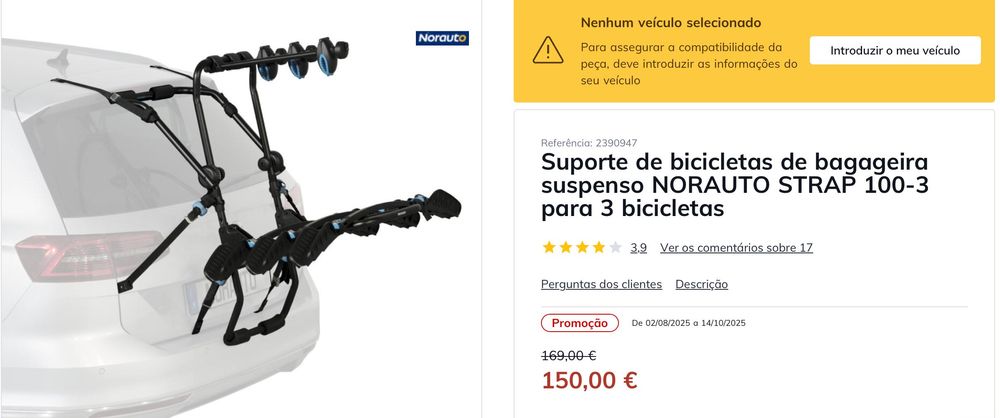Image resolution: width=1000 pixels, height=418 pixels.
Task: Click the 150,00 € promotional price
Action: click(x=589, y=380)
